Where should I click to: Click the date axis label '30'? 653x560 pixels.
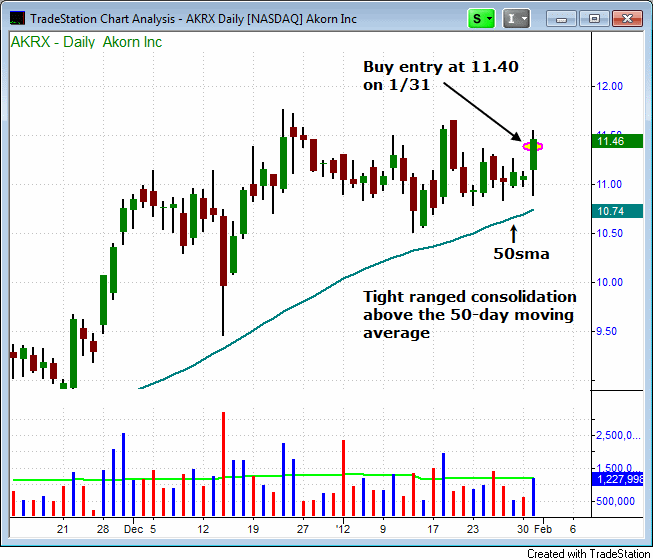523,529
